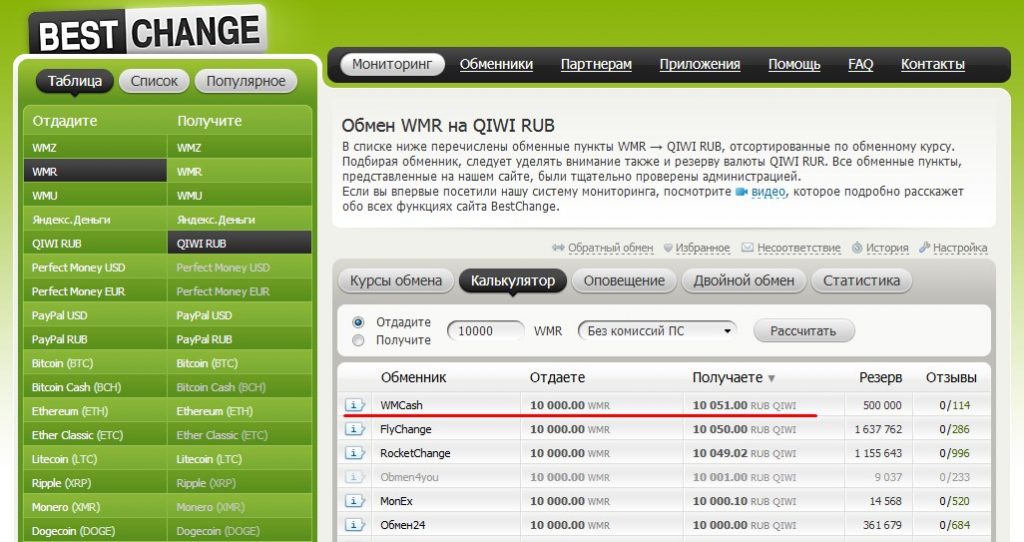Switch to the Популярное tab

(x=246, y=81)
